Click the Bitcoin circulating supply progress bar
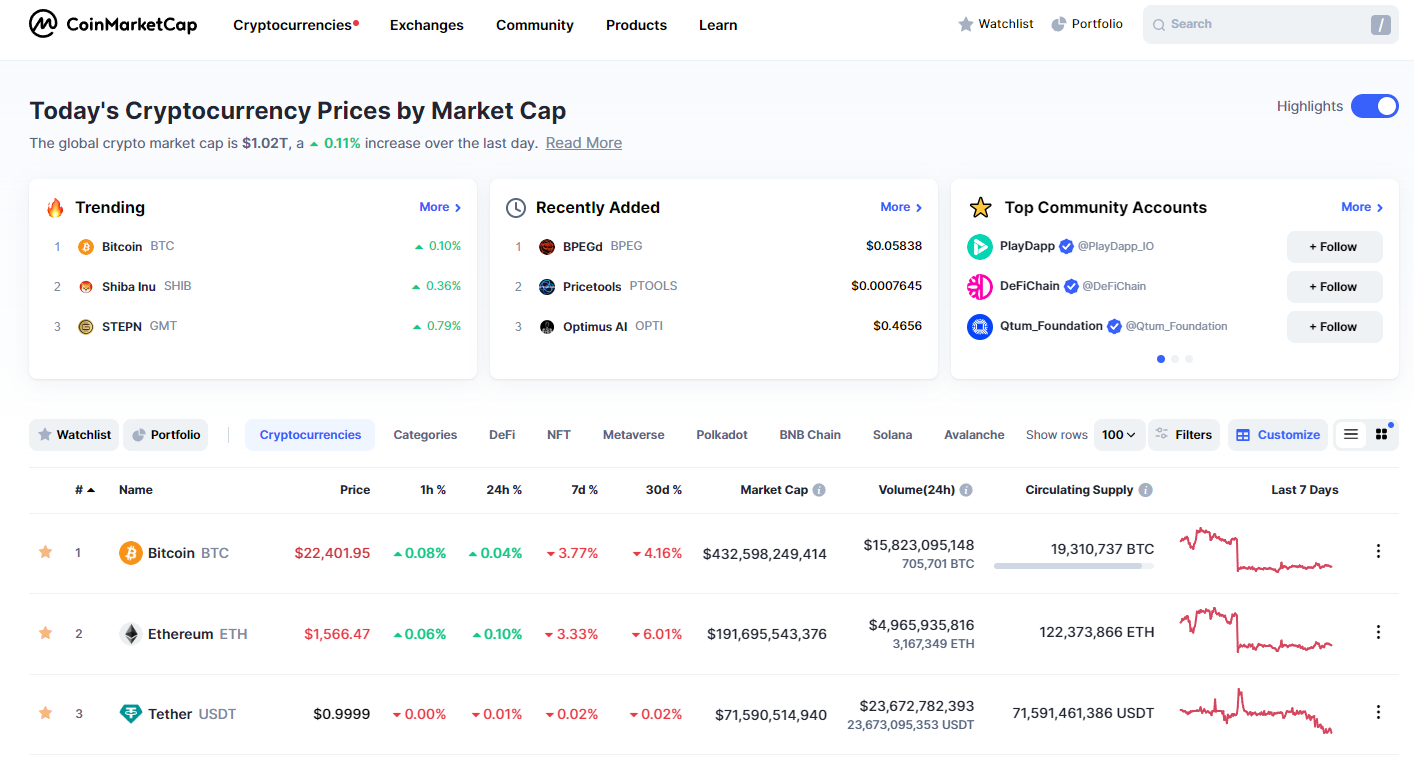The width and height of the screenshot is (1414, 758). 1074,566
